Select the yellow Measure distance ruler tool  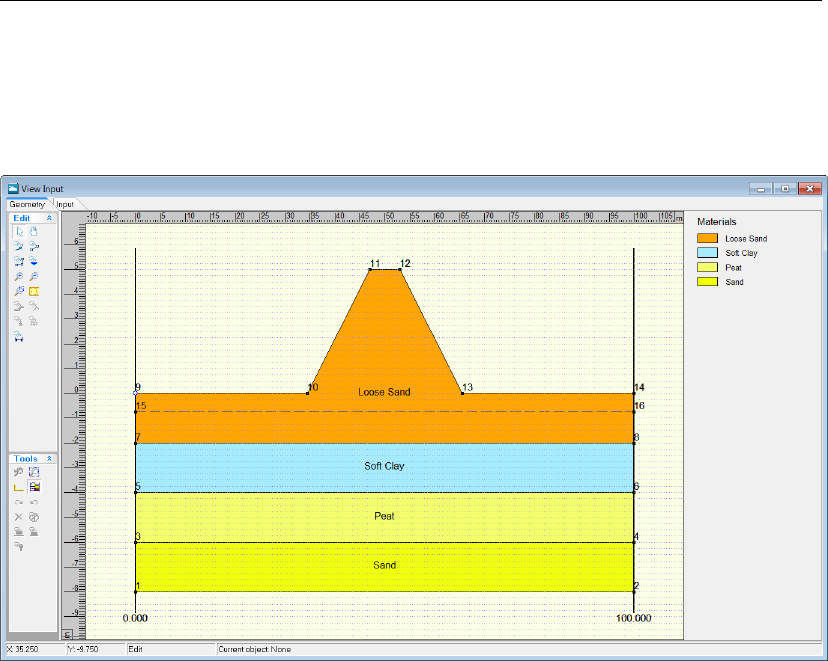click(x=34, y=291)
